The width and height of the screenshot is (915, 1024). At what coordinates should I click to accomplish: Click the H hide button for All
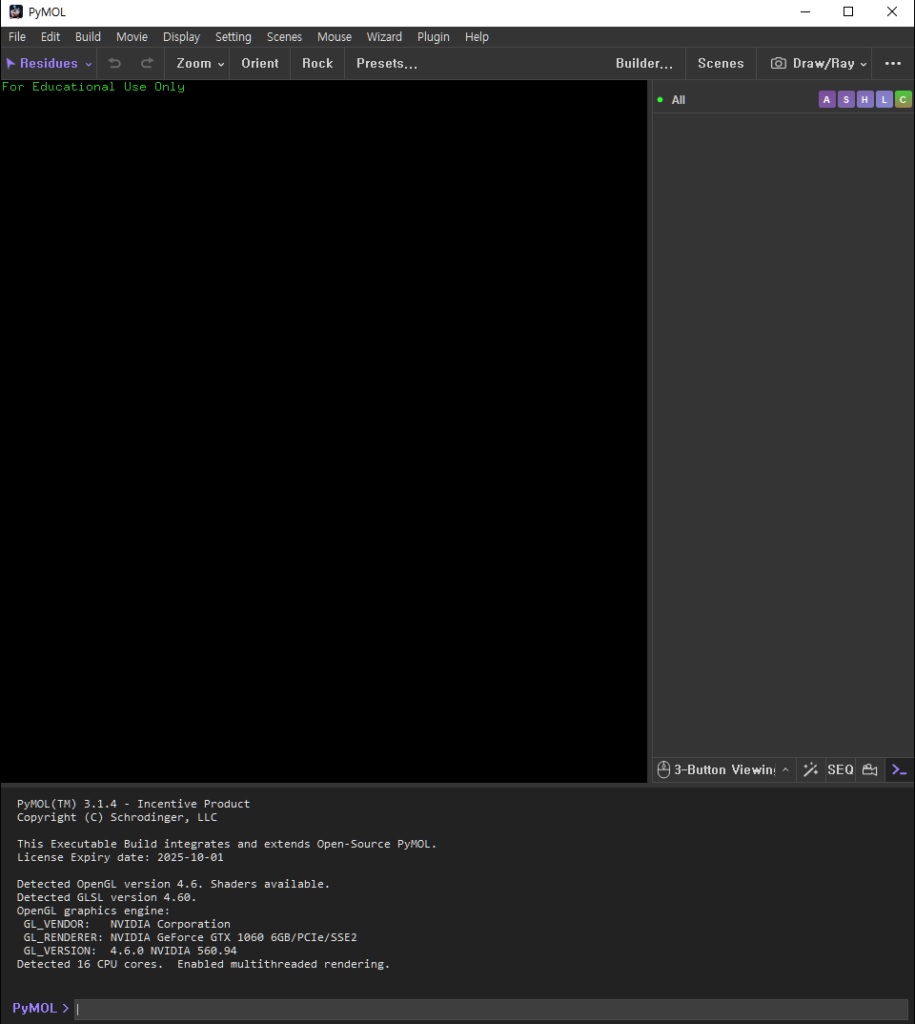pyautogui.click(x=865, y=99)
